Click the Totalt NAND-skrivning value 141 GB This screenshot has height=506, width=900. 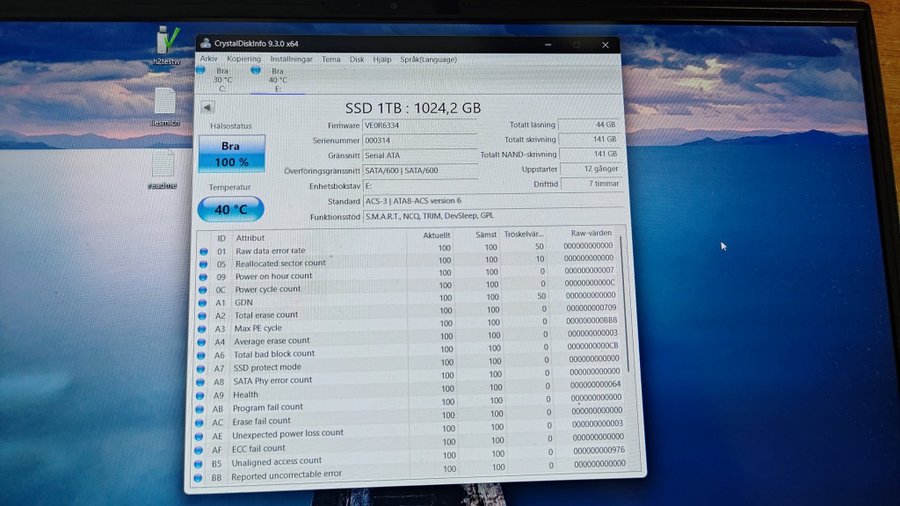coord(589,154)
